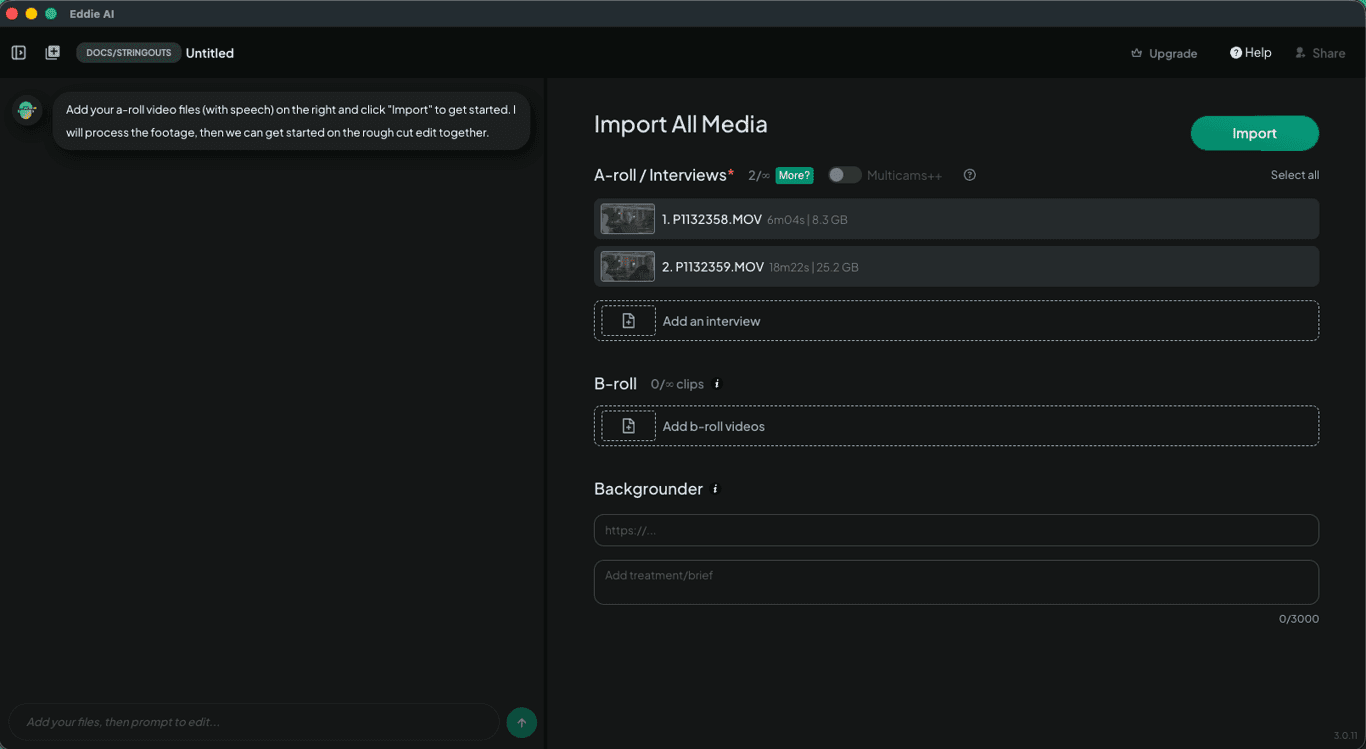Viewport: 1366px width, 749px height.
Task: Click the Backgrounder heading
Action: coord(648,489)
